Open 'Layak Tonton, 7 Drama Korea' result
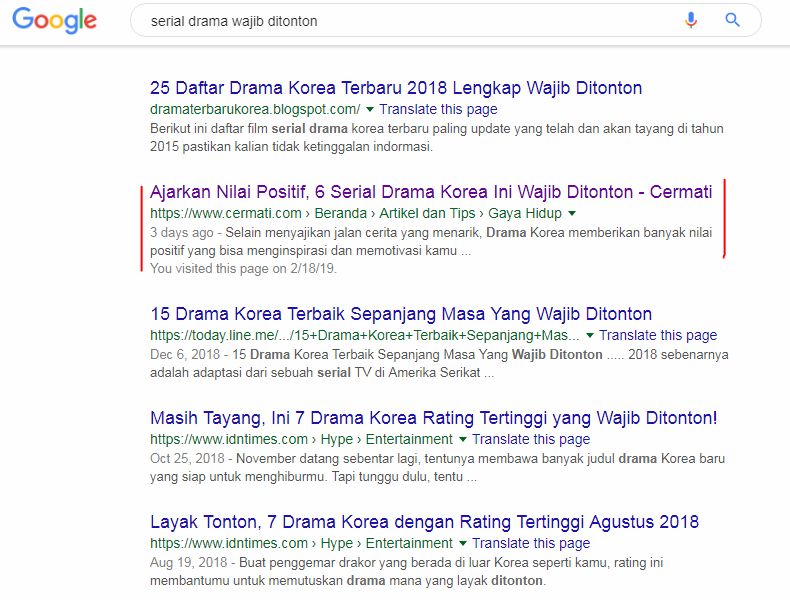Viewport: 790px width, 600px height. pos(424,522)
